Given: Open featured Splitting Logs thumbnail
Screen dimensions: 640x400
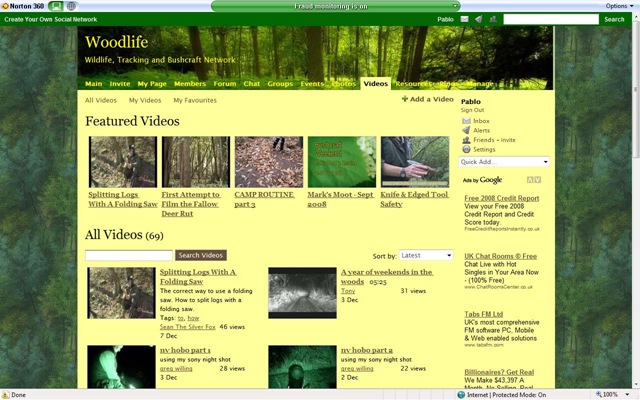Looking at the screenshot, I should [x=122, y=162].
